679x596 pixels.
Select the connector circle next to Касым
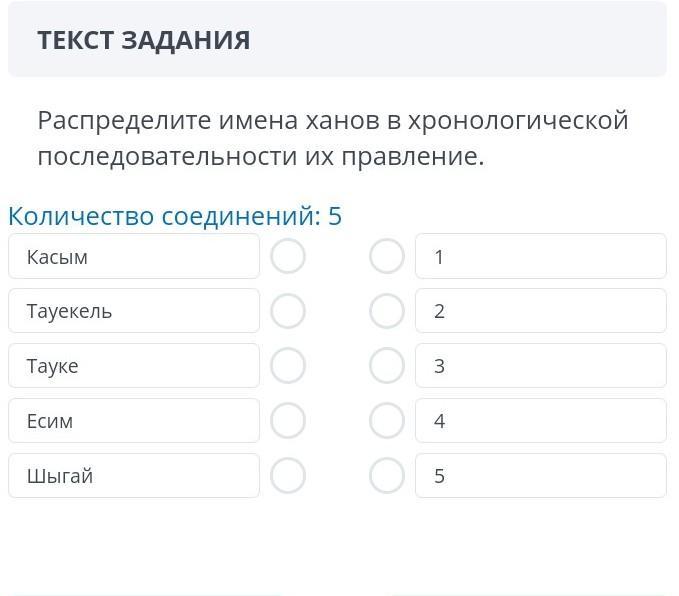tap(288, 257)
